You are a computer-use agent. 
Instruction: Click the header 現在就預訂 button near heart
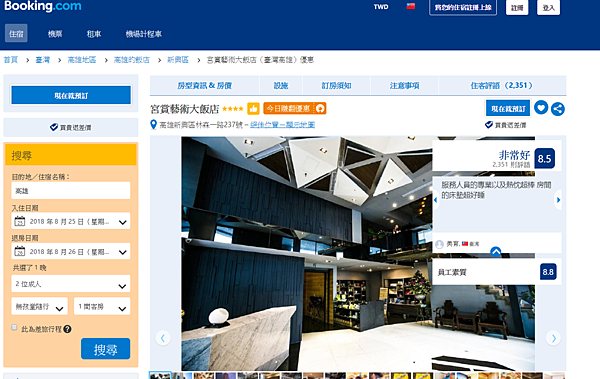(x=508, y=108)
